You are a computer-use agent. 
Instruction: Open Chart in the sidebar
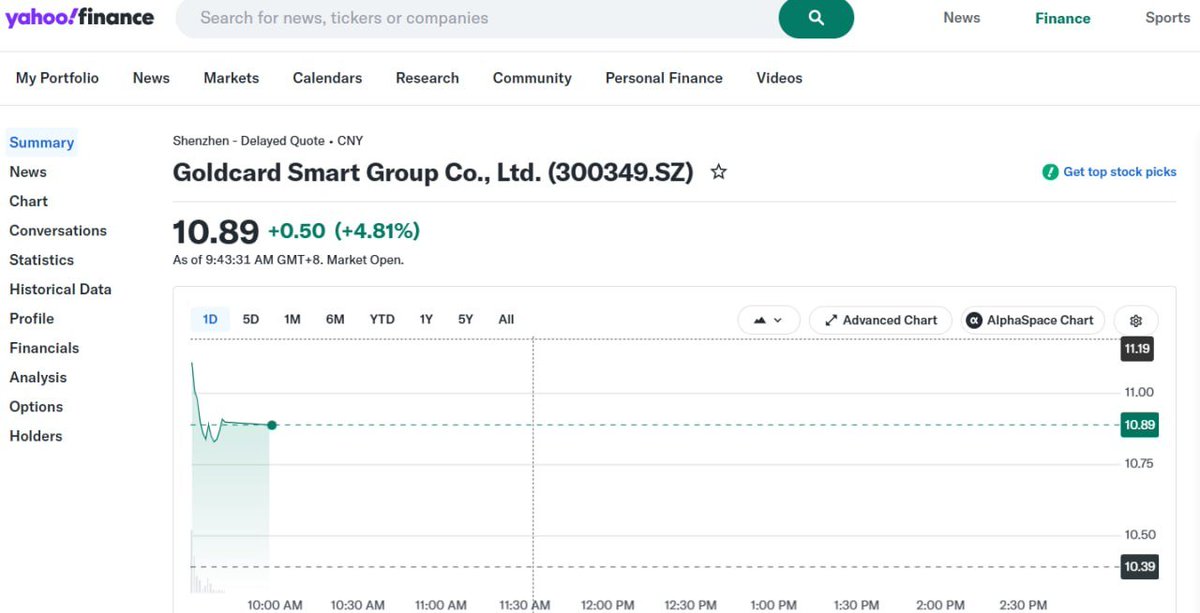tap(28, 201)
